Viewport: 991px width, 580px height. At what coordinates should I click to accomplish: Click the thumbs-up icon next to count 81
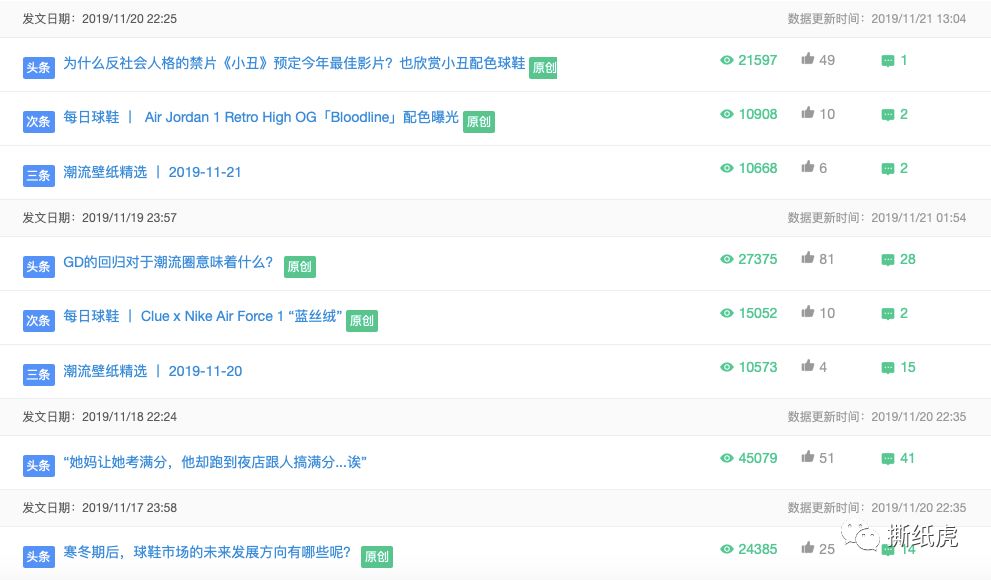tap(808, 258)
